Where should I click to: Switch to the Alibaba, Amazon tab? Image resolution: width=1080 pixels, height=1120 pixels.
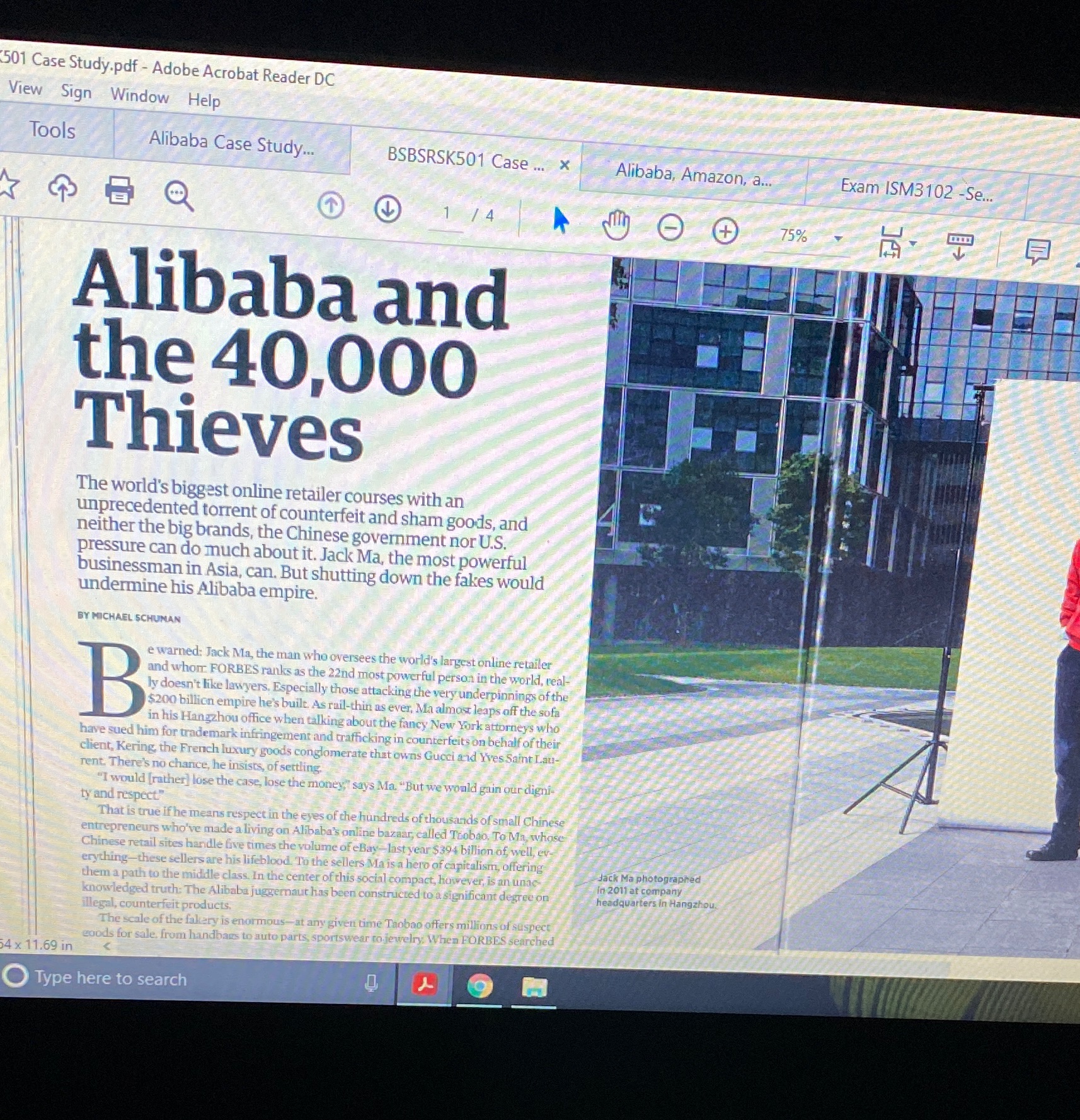pyautogui.click(x=693, y=174)
